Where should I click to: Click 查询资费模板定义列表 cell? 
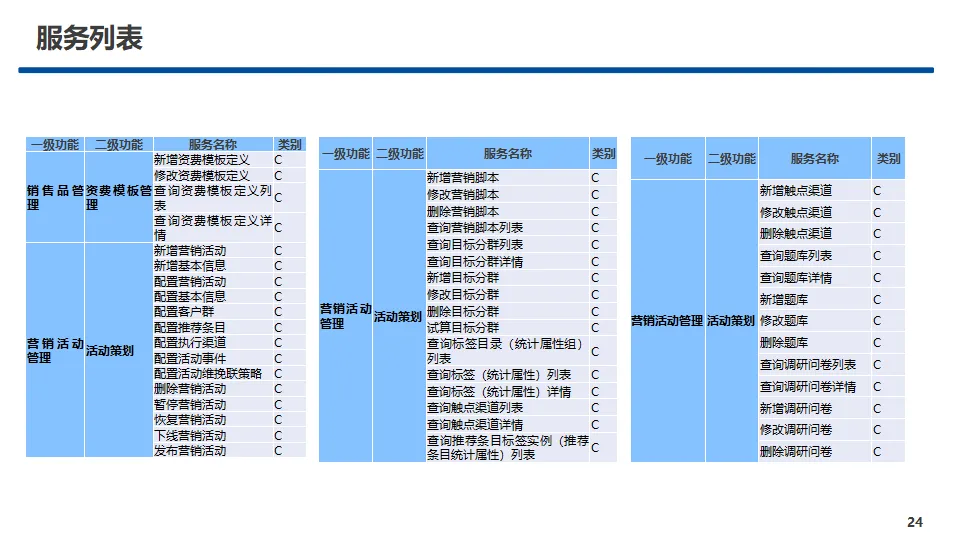coord(213,198)
